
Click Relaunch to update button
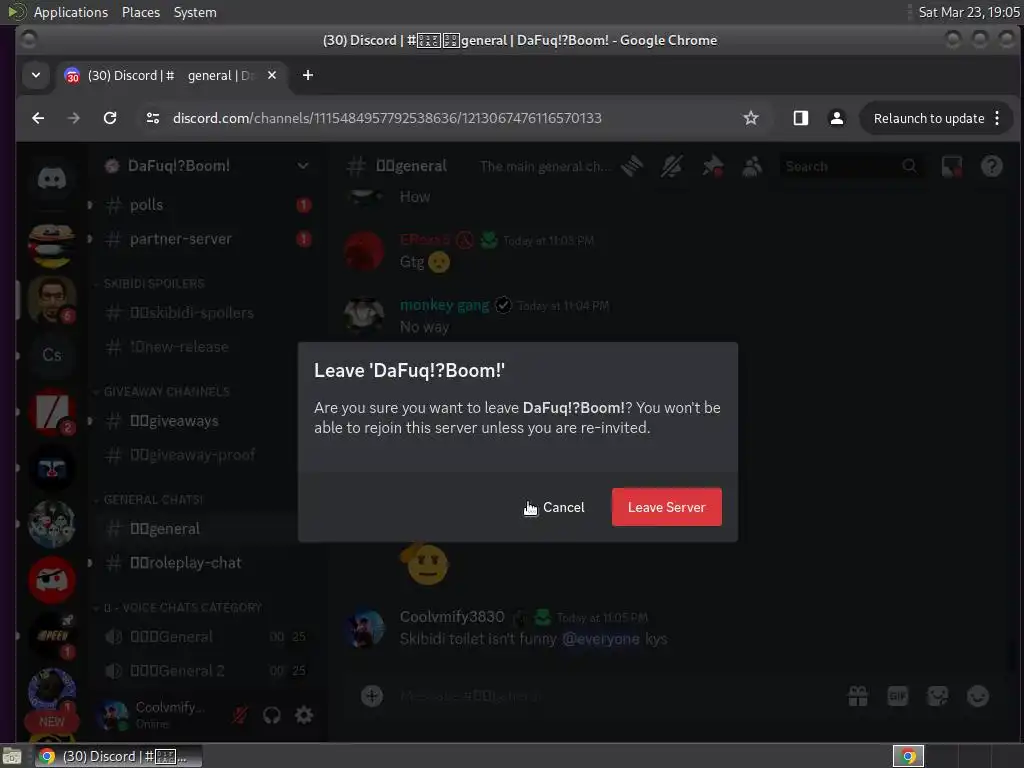click(x=928, y=118)
